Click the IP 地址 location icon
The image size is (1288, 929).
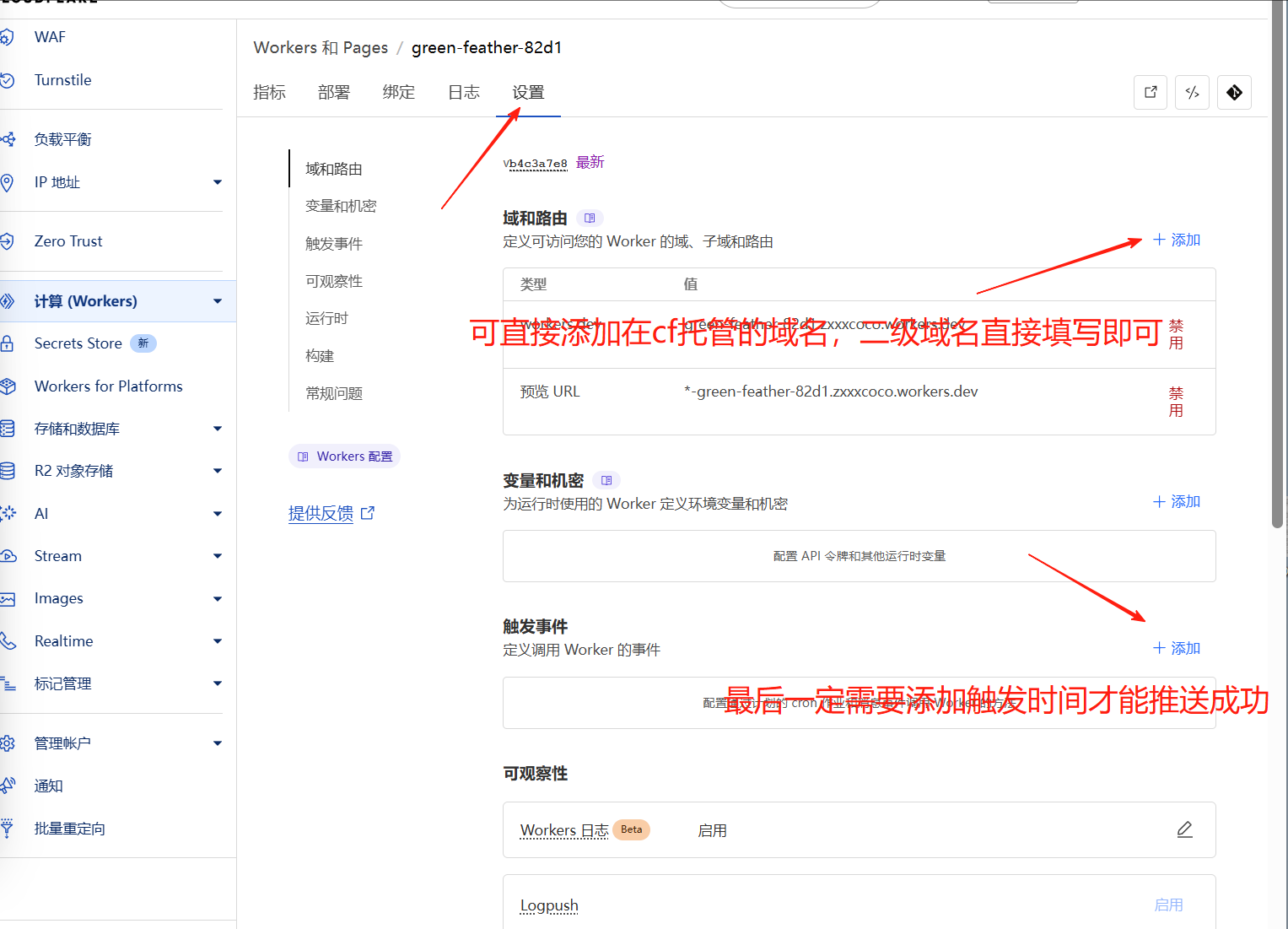click(x=8, y=182)
